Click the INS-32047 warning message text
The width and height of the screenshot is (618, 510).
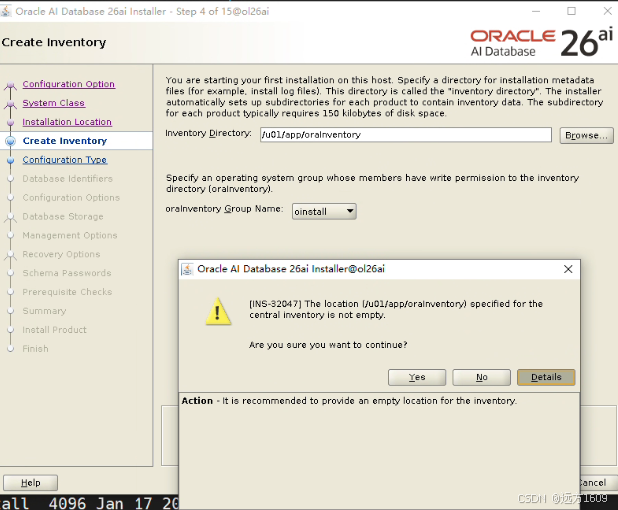pos(396,309)
